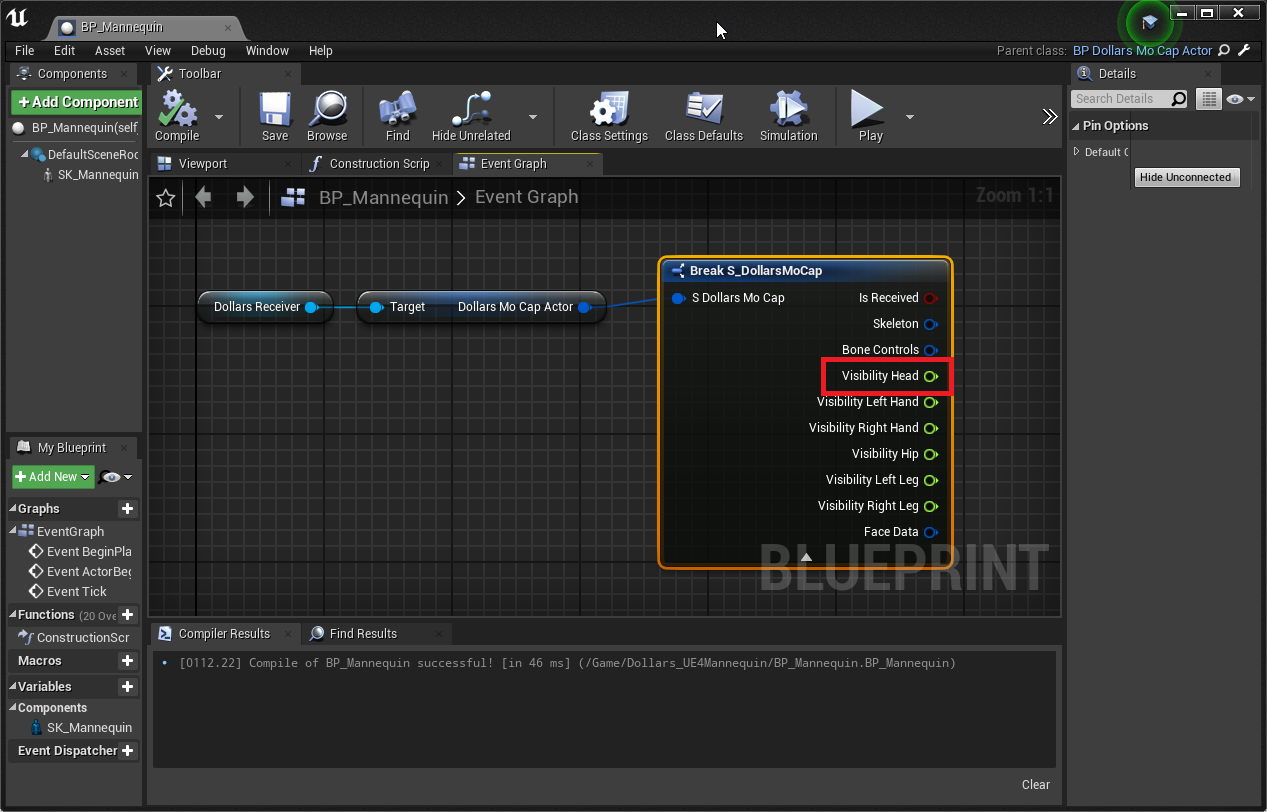Image resolution: width=1267 pixels, height=812 pixels.
Task: Expand the Play options dropdown arrow
Action: coord(909,117)
